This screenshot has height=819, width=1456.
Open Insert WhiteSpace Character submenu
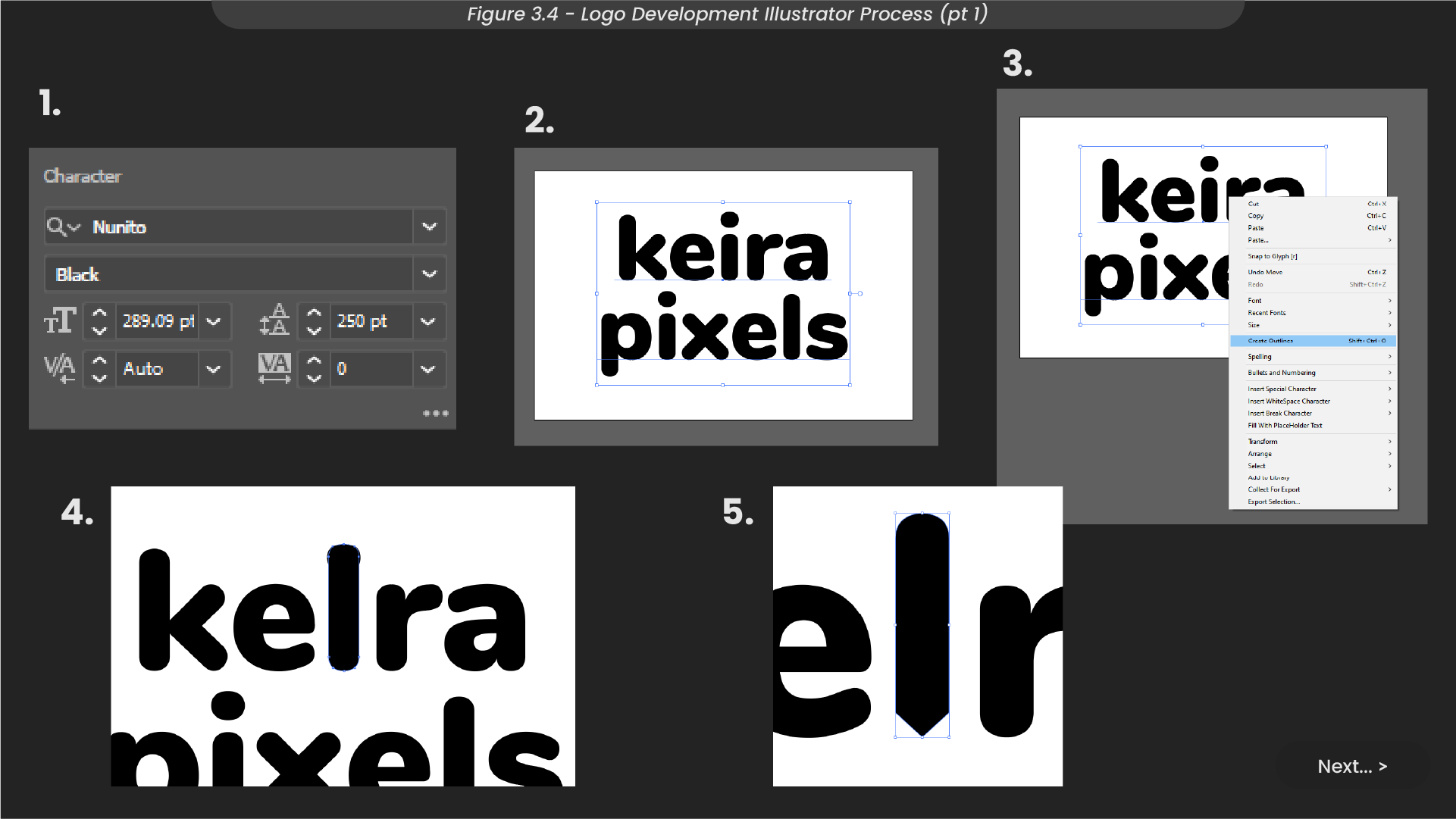(1314, 402)
